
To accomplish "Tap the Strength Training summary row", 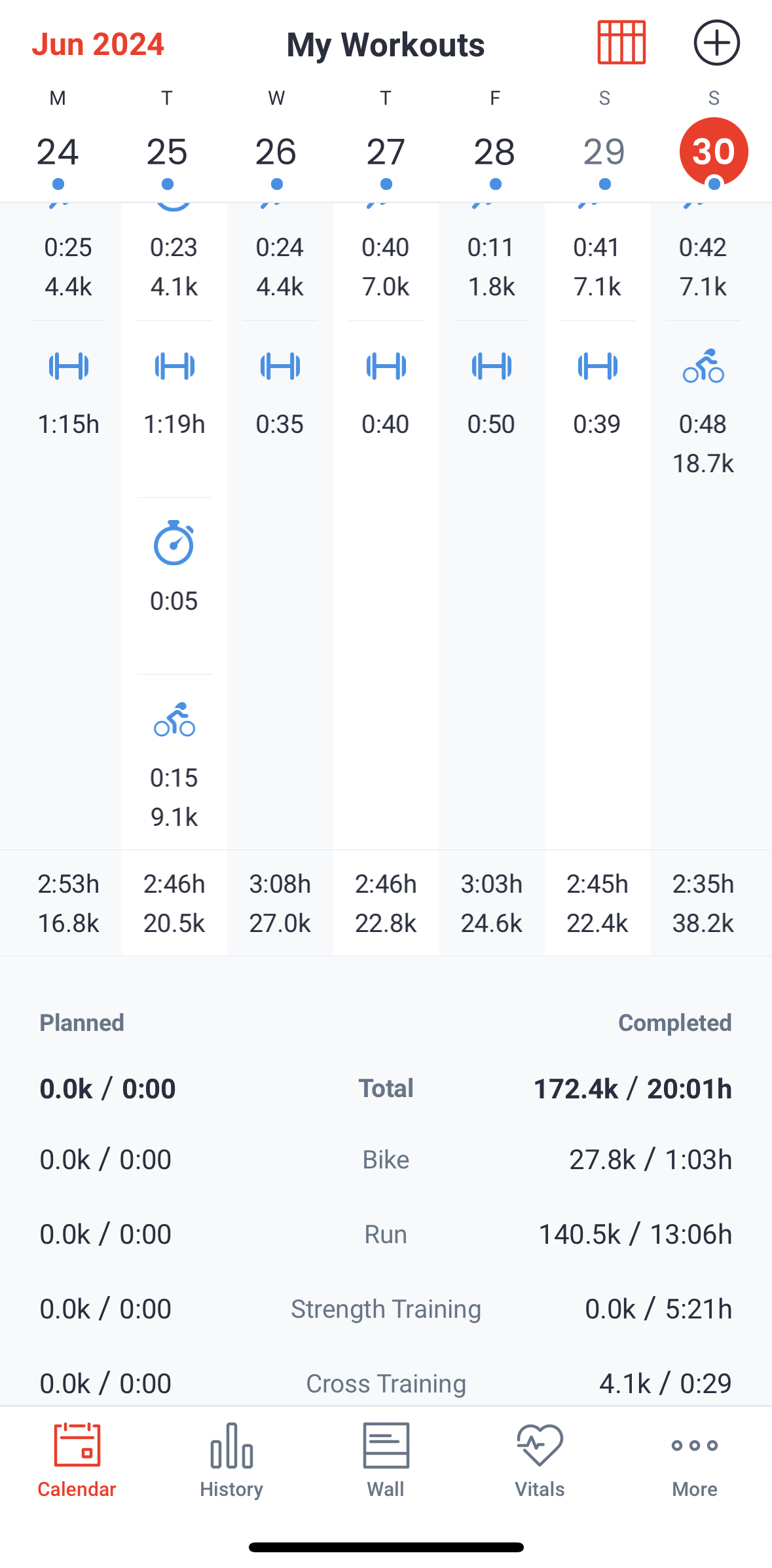I will click(x=386, y=1309).
